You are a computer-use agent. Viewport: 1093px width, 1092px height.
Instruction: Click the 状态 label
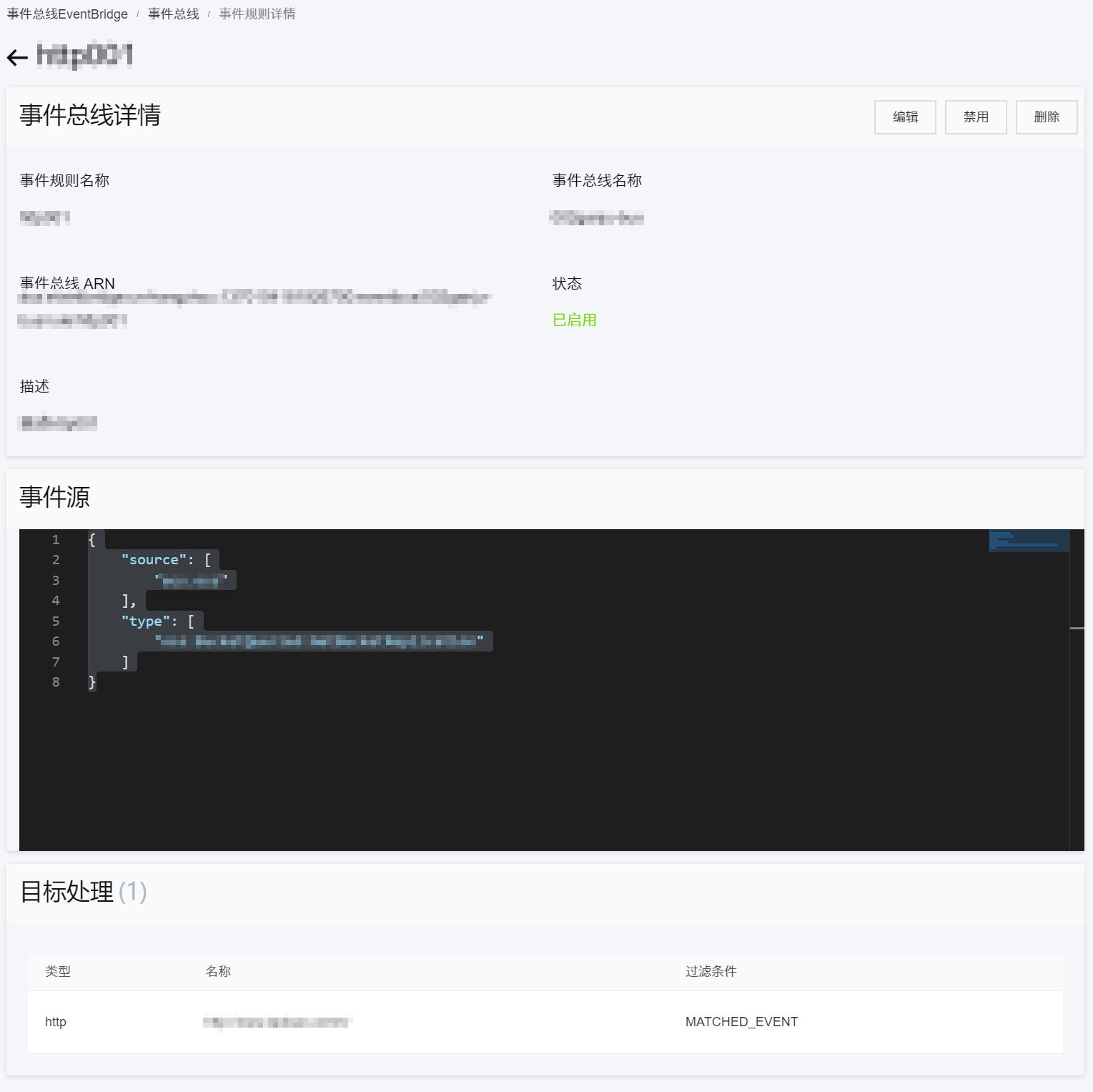click(x=567, y=283)
